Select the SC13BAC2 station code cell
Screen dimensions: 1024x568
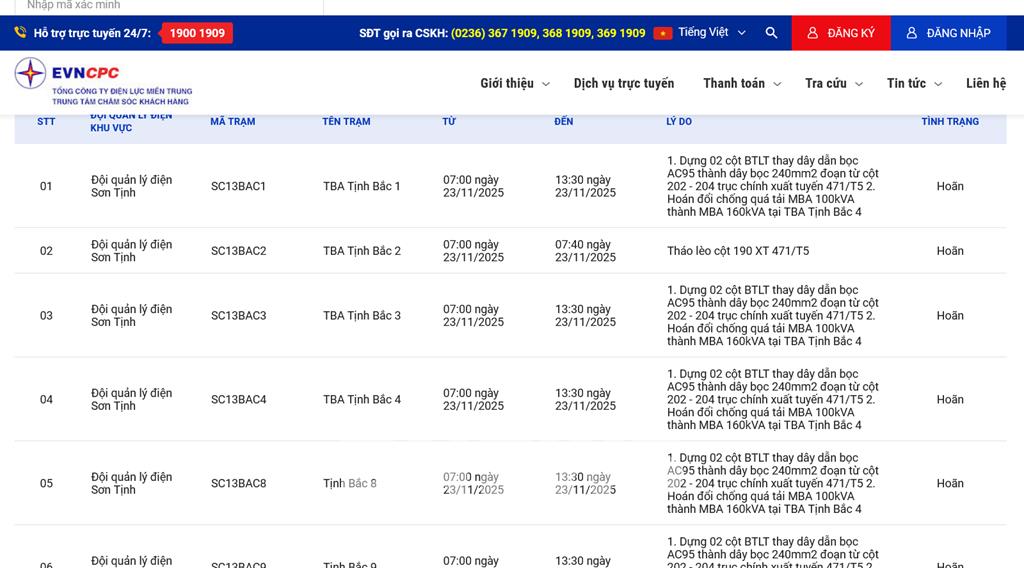238,251
